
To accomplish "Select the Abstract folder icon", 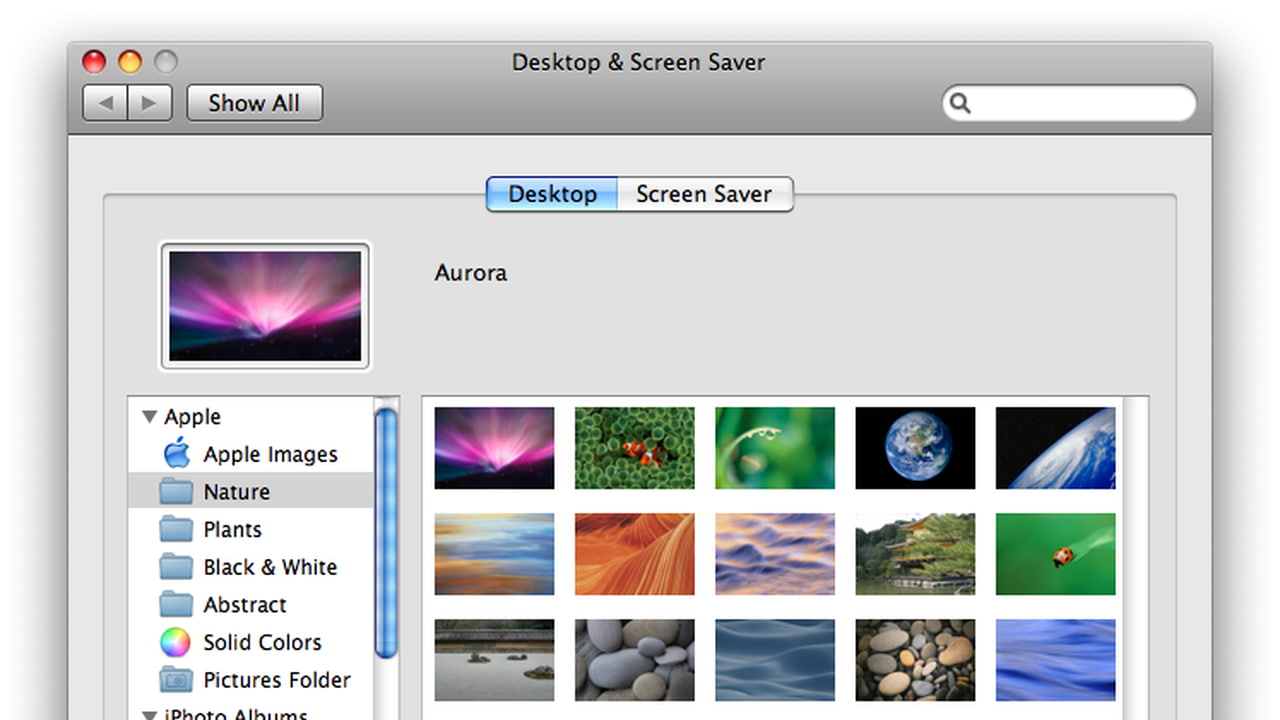I will [x=176, y=605].
